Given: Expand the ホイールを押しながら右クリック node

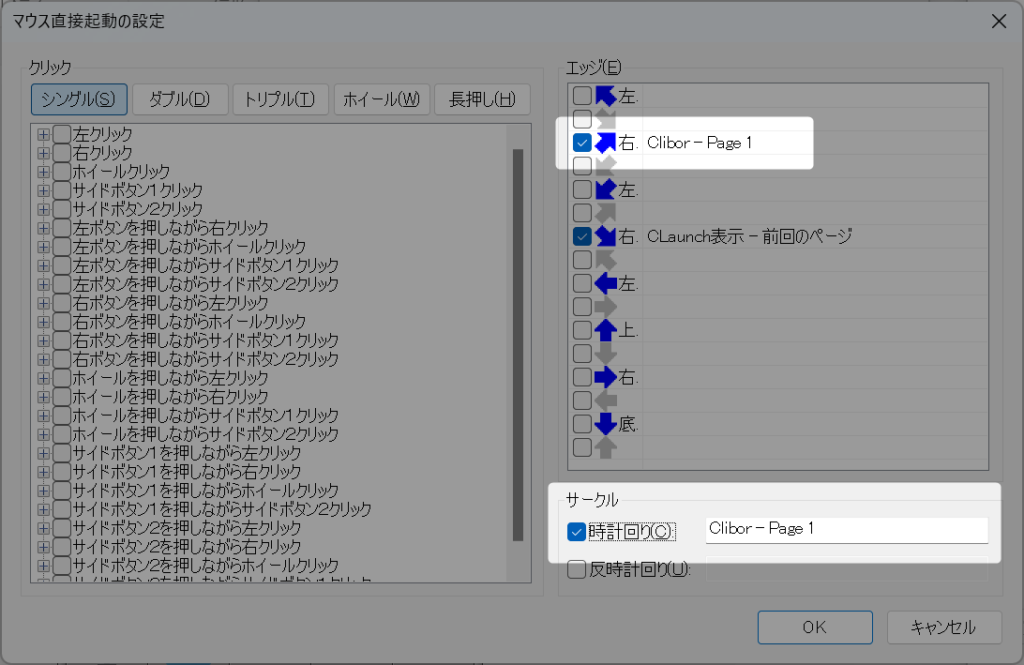Looking at the screenshot, I should coord(44,397).
